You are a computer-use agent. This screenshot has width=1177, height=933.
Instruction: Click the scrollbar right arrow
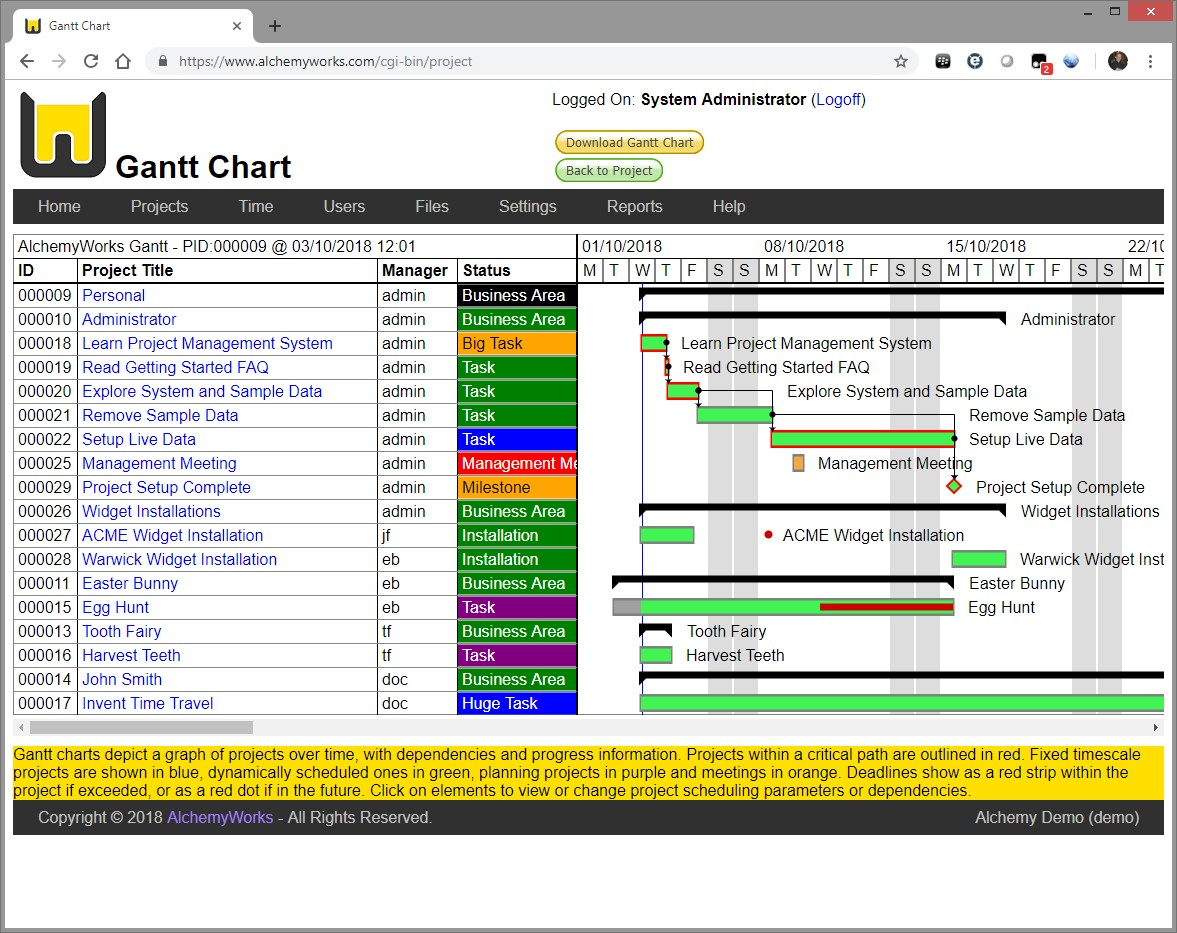pos(1155,727)
